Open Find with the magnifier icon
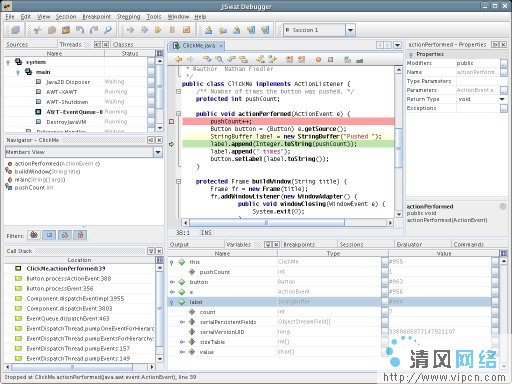The image size is (512, 384). [108, 30]
